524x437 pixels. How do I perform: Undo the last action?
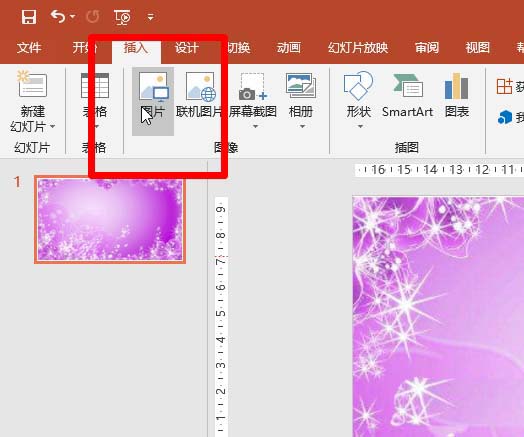57,16
